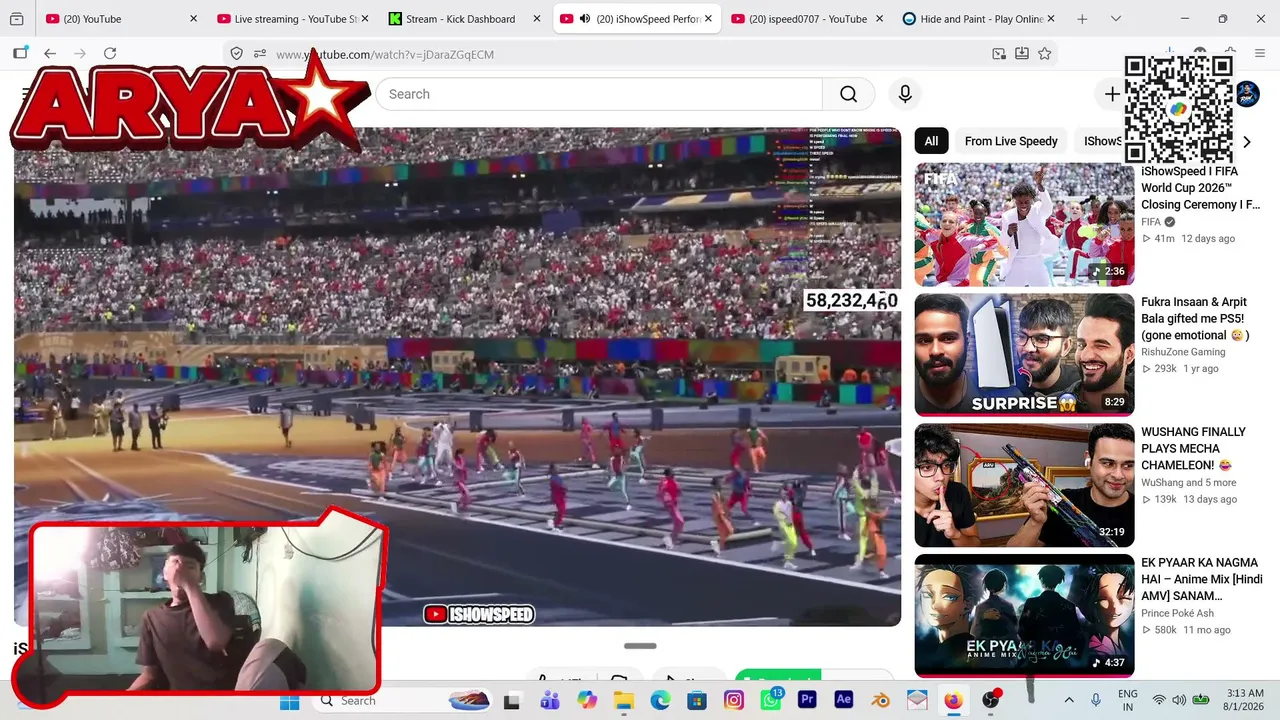Click the install app icon in address bar

click(1022, 54)
